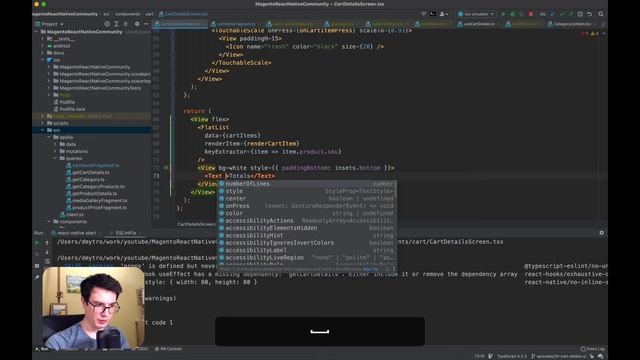
Task: Click the Run tool window rerun icon
Action: point(37,243)
